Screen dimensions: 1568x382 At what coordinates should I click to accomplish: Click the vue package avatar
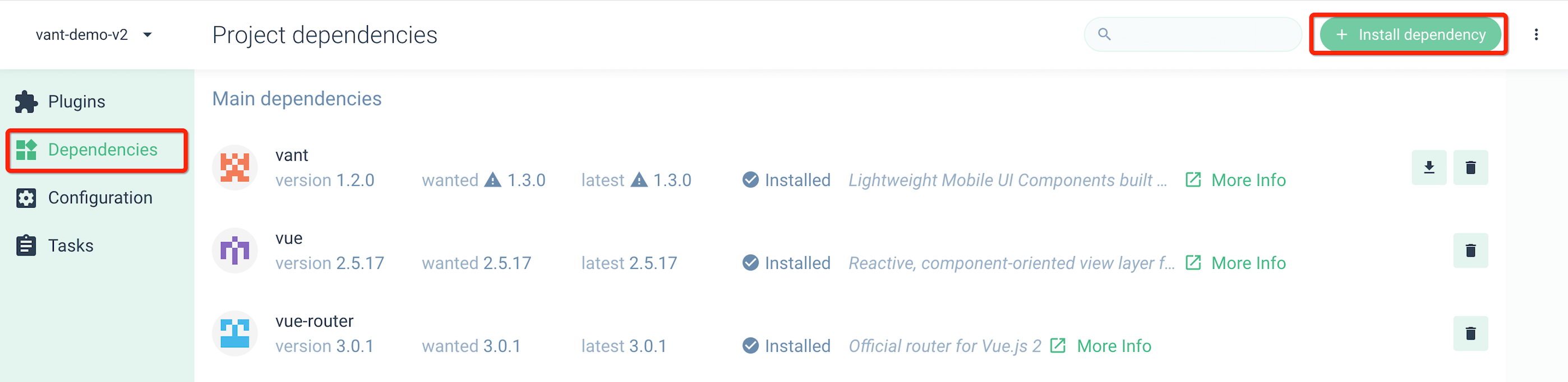235,250
